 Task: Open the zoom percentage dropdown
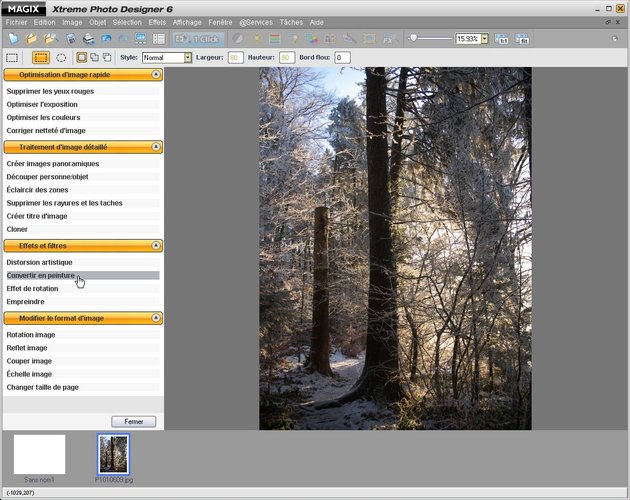485,39
